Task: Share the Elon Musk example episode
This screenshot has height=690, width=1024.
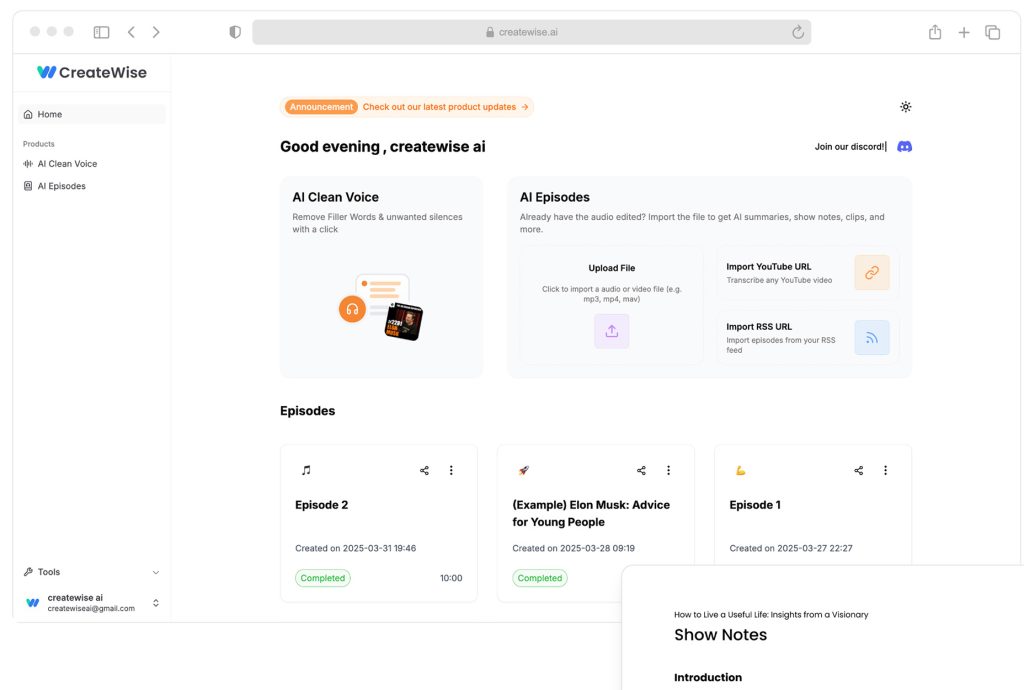Action: tap(641, 470)
